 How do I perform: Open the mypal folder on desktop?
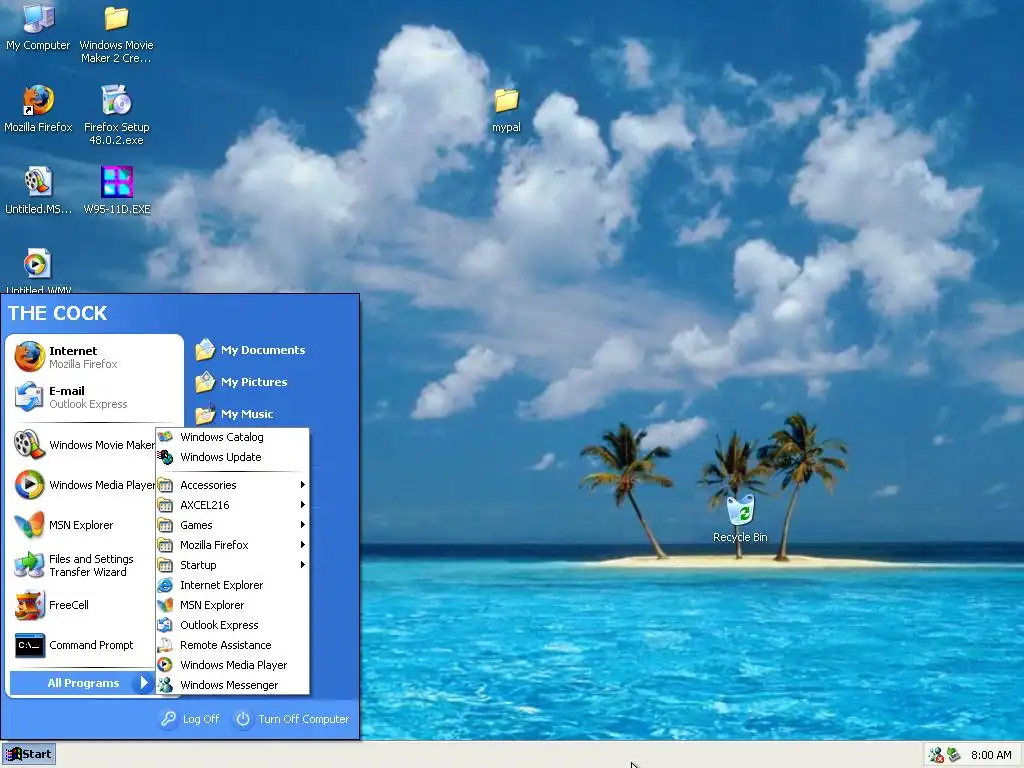pyautogui.click(x=506, y=110)
